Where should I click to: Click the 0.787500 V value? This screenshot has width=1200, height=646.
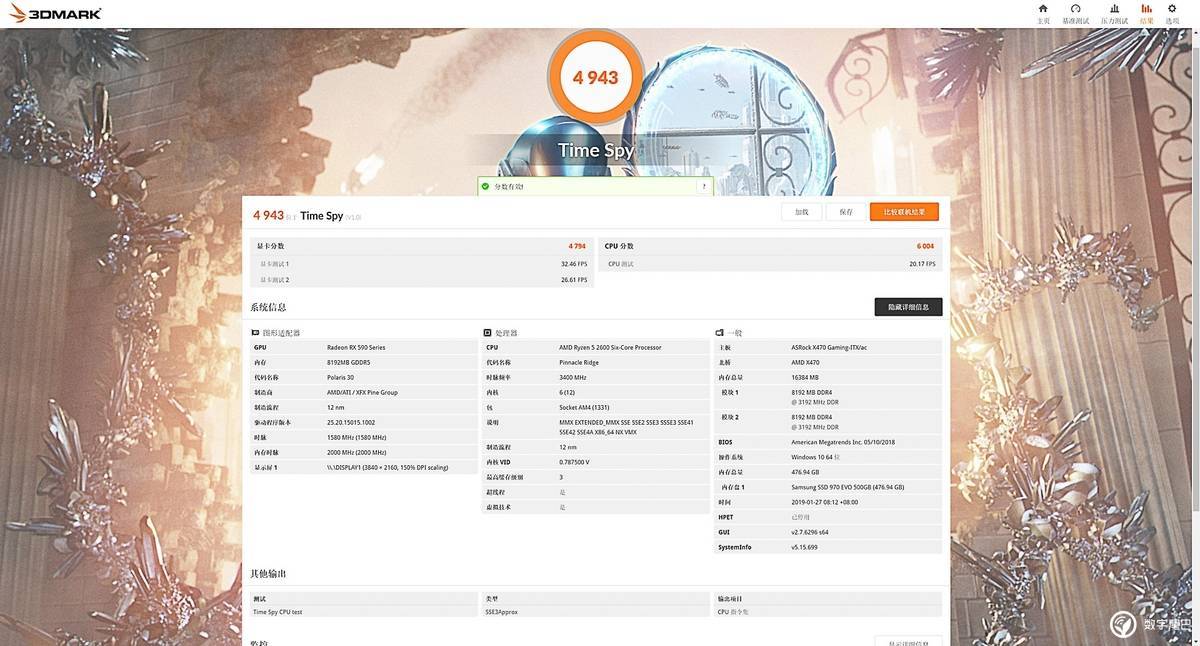click(x=576, y=462)
